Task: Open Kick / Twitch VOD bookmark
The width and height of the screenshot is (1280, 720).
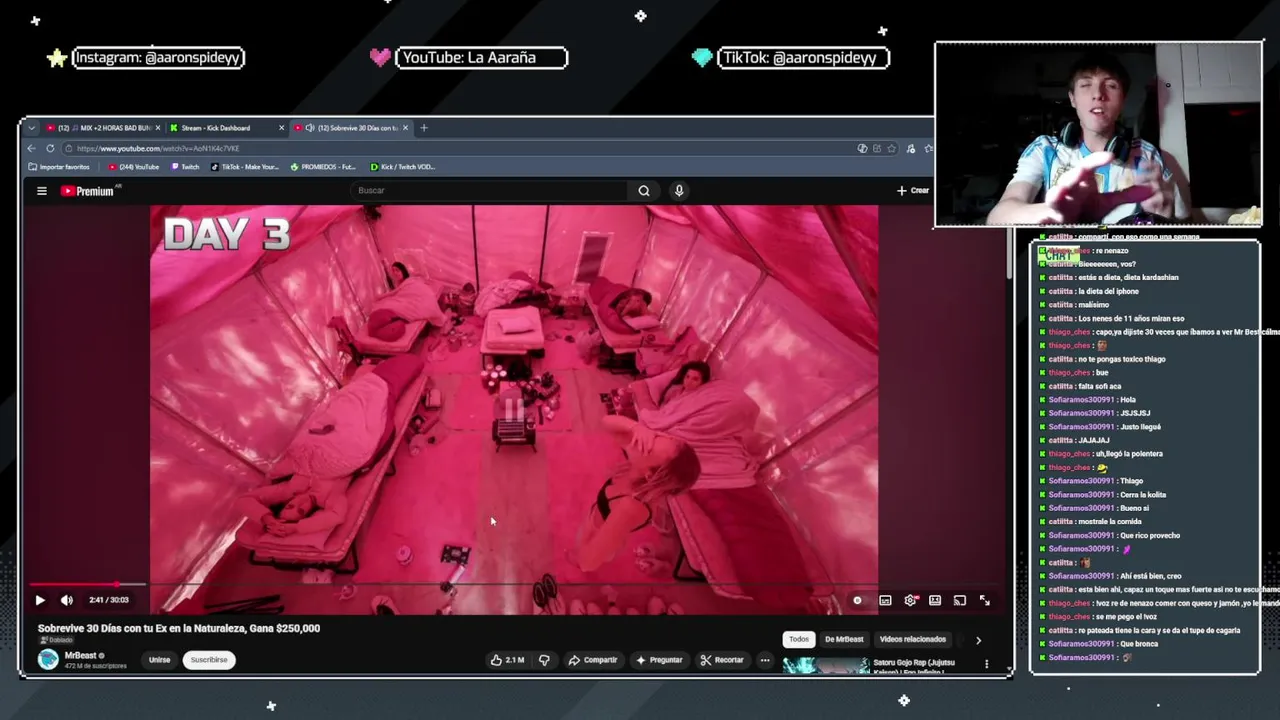Action: coord(403,167)
